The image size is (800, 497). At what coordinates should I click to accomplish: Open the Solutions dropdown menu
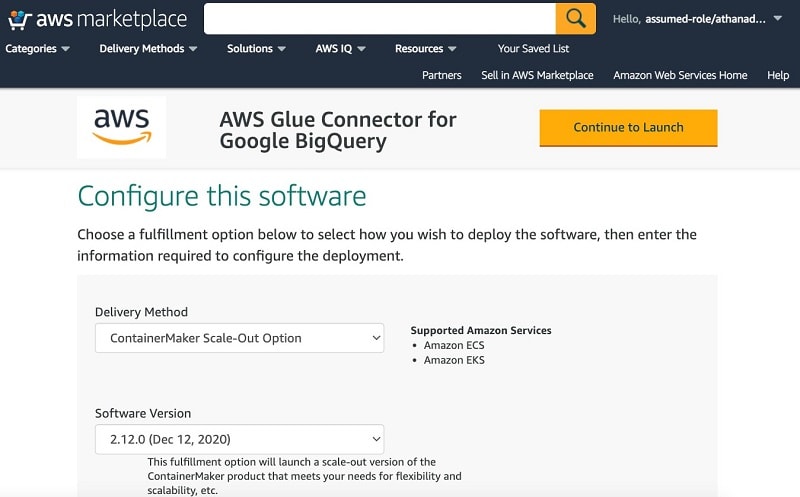256,48
